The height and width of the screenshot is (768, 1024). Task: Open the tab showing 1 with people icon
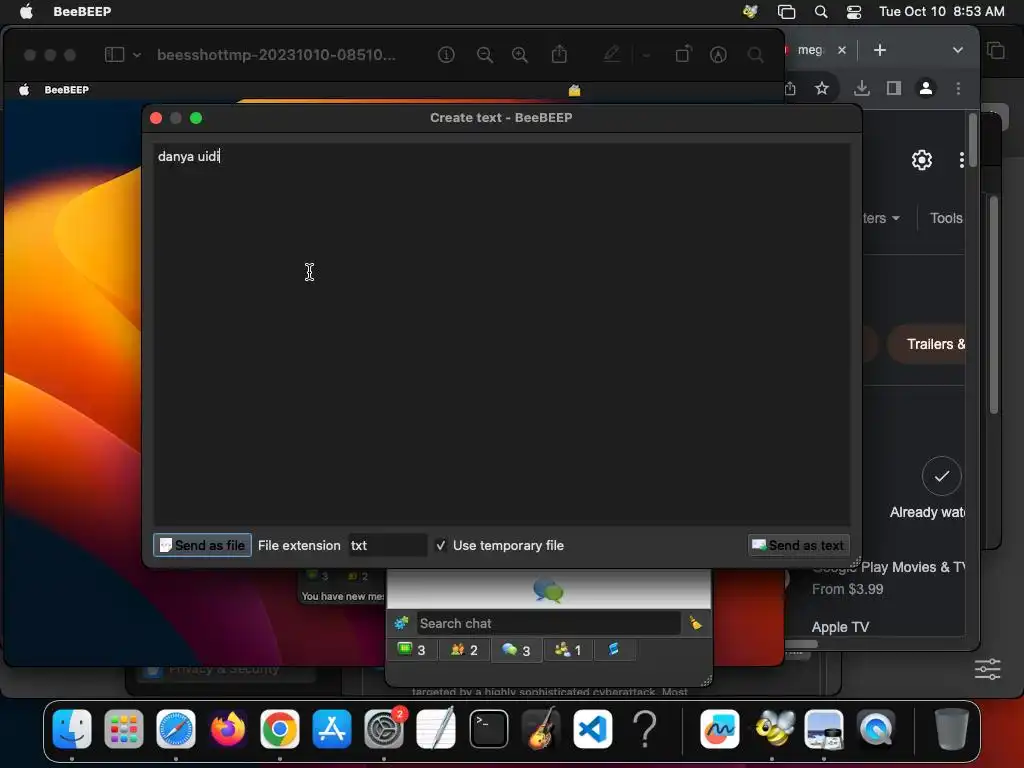tap(568, 650)
